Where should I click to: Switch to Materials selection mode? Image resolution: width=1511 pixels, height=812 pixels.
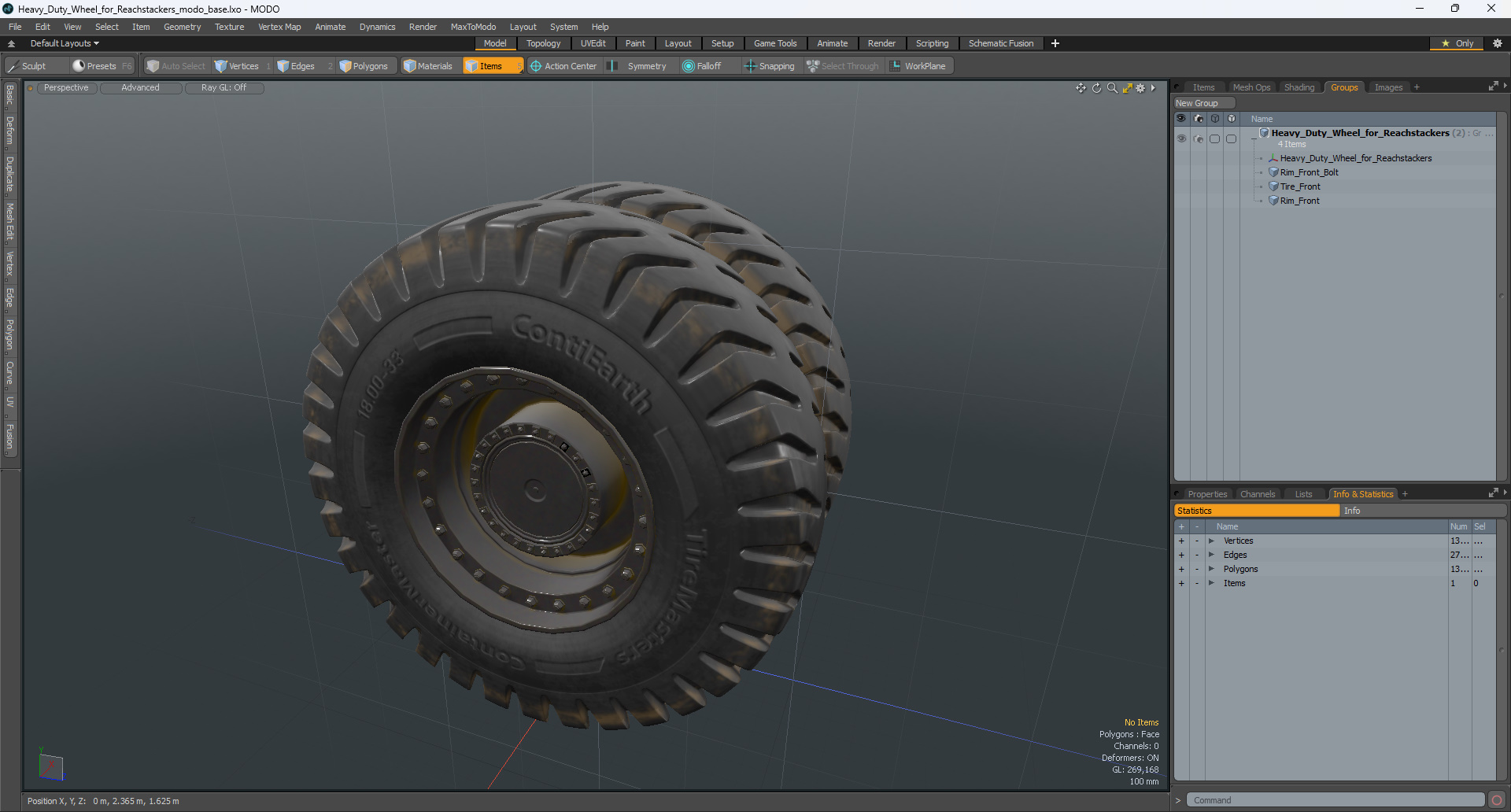tap(428, 66)
